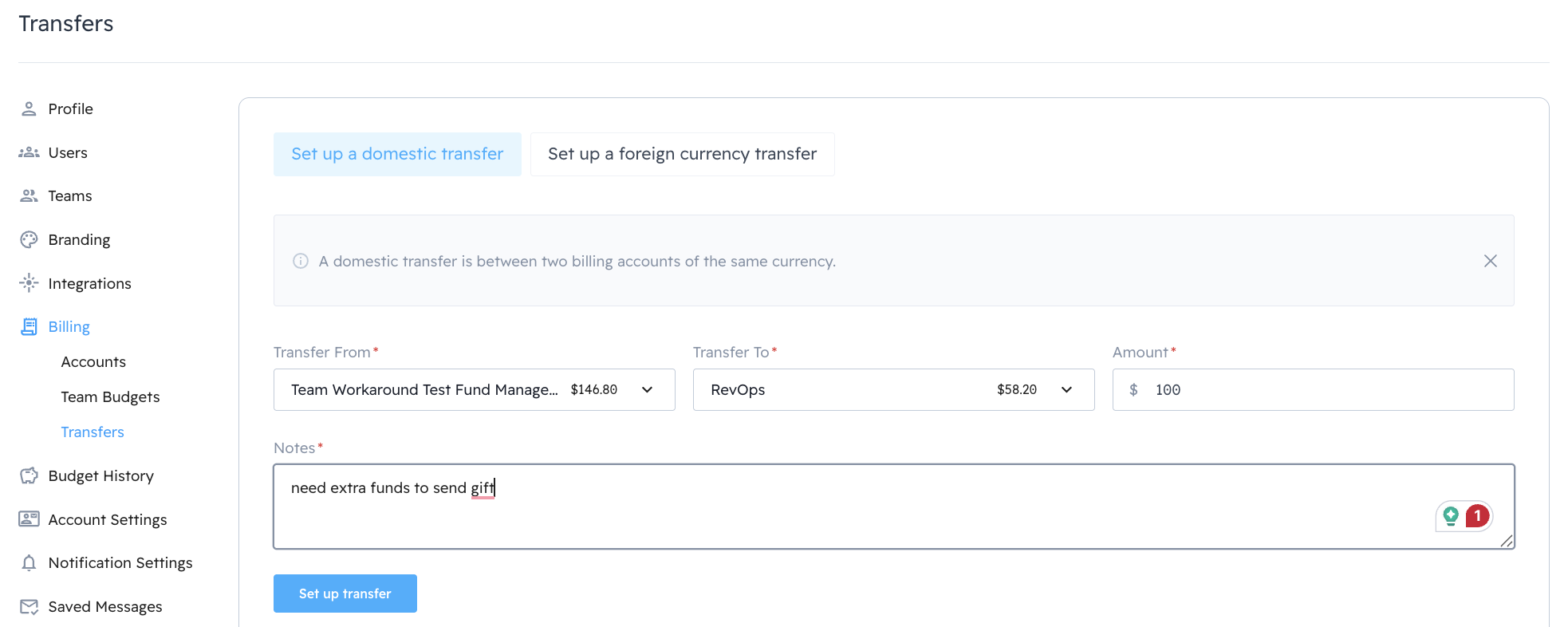Click the Integrations hub icon
1568x627 pixels.
coord(29,283)
